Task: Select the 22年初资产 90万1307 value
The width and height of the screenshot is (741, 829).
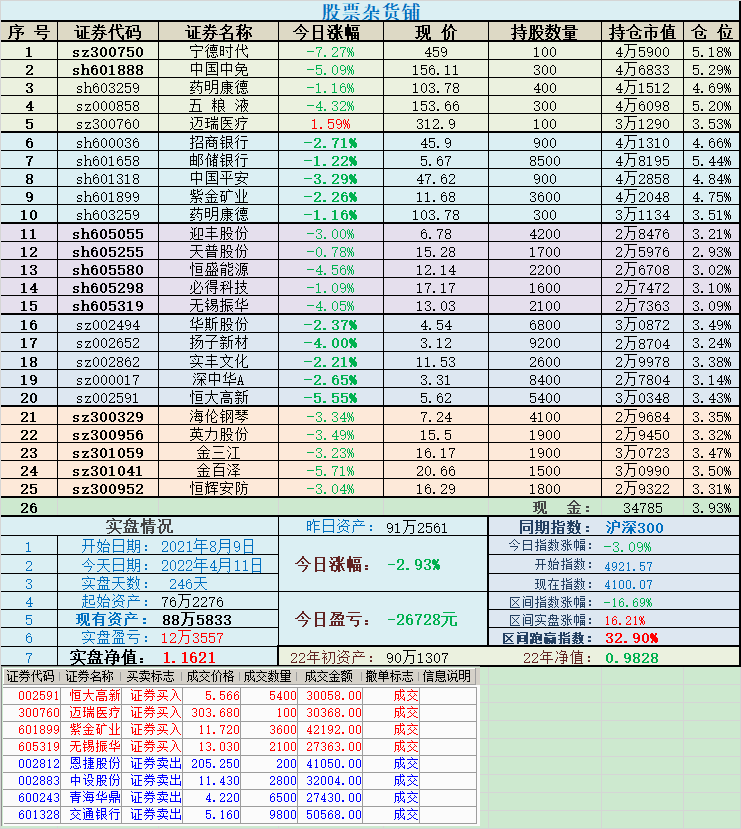Action: tap(417, 658)
